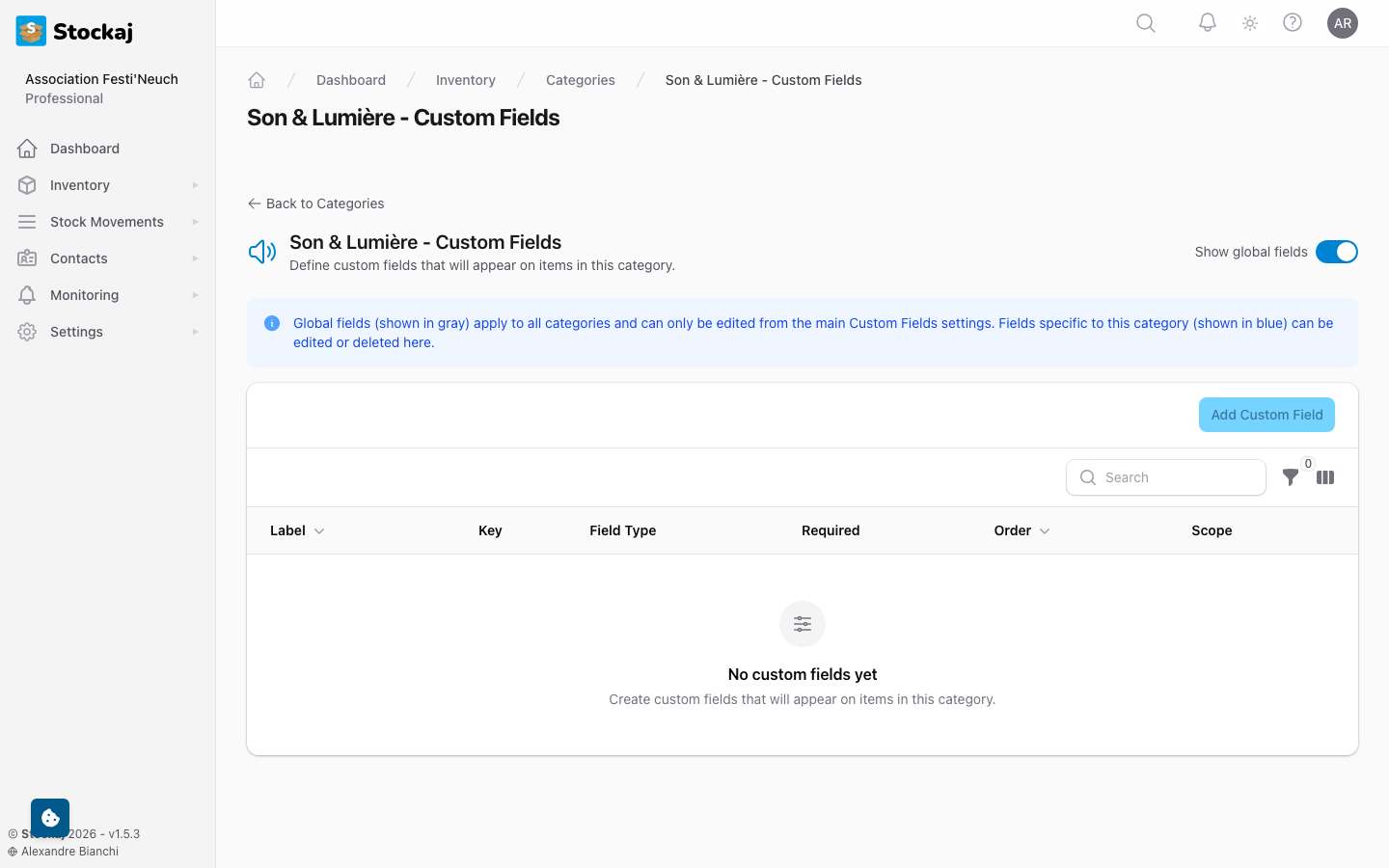Viewport: 1389px width, 868px height.
Task: Expand the Settings submenu arrow
Action: pyautogui.click(x=195, y=332)
